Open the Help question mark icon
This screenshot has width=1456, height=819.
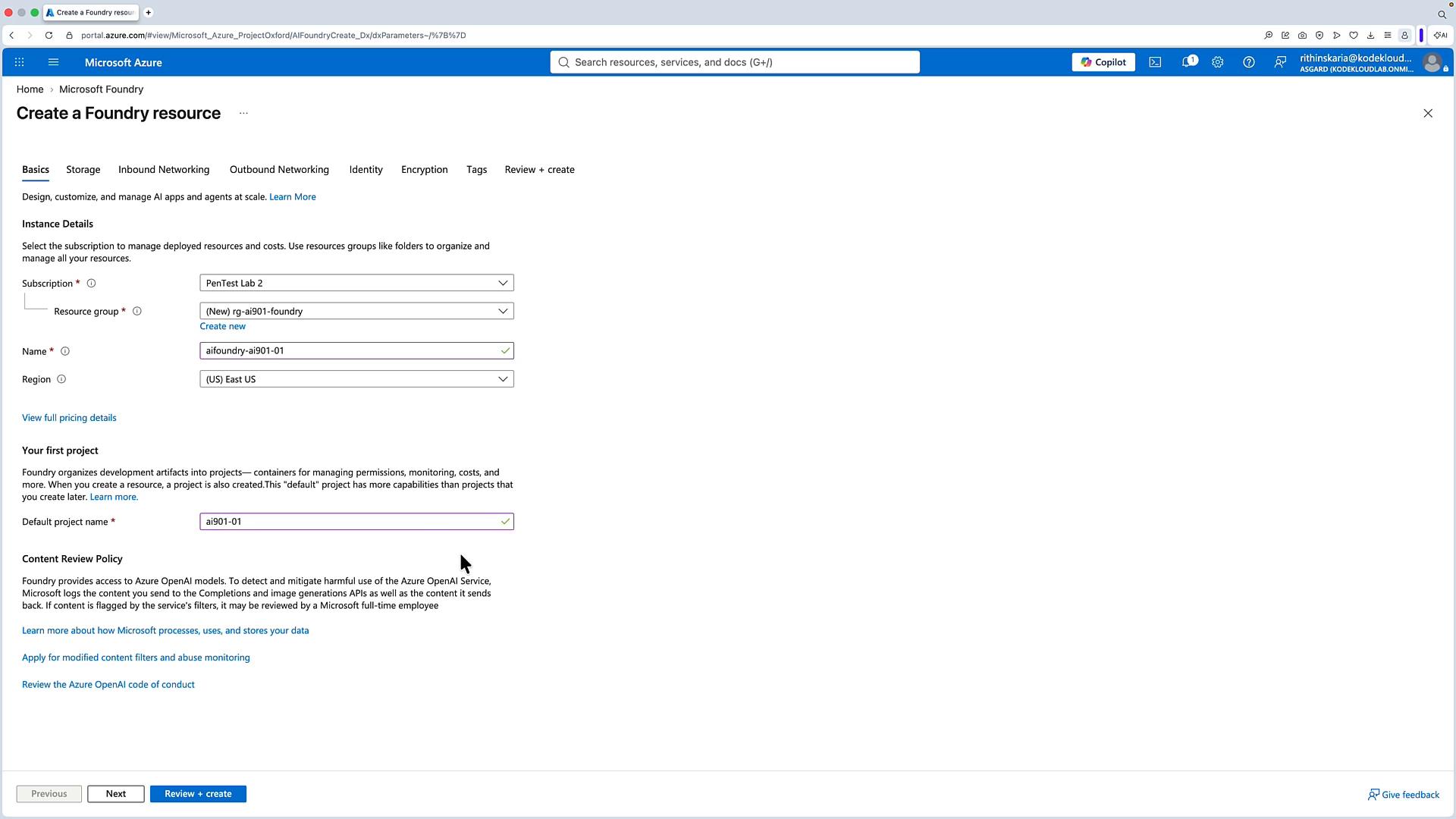[1248, 62]
